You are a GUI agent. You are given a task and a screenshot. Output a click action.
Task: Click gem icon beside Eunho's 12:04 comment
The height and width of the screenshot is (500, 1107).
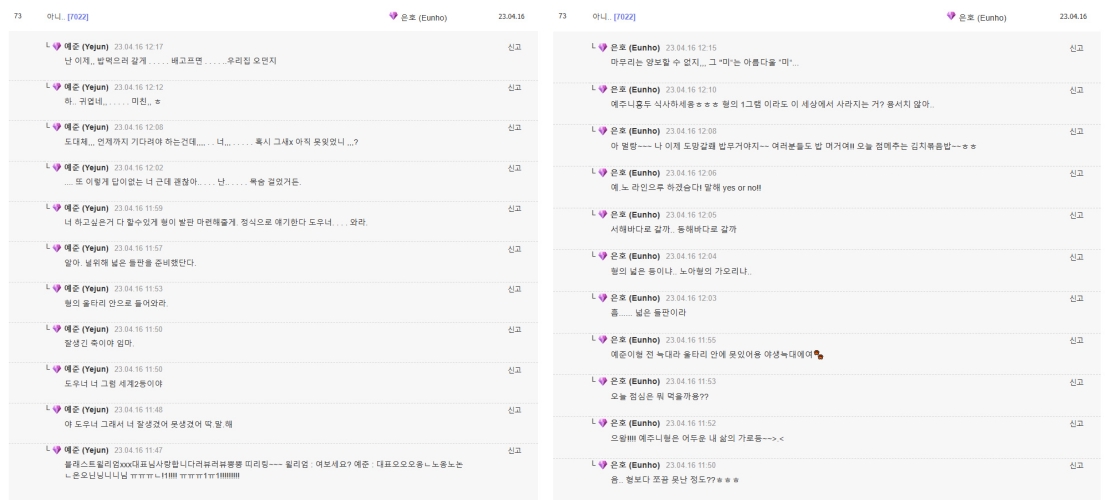603,256
